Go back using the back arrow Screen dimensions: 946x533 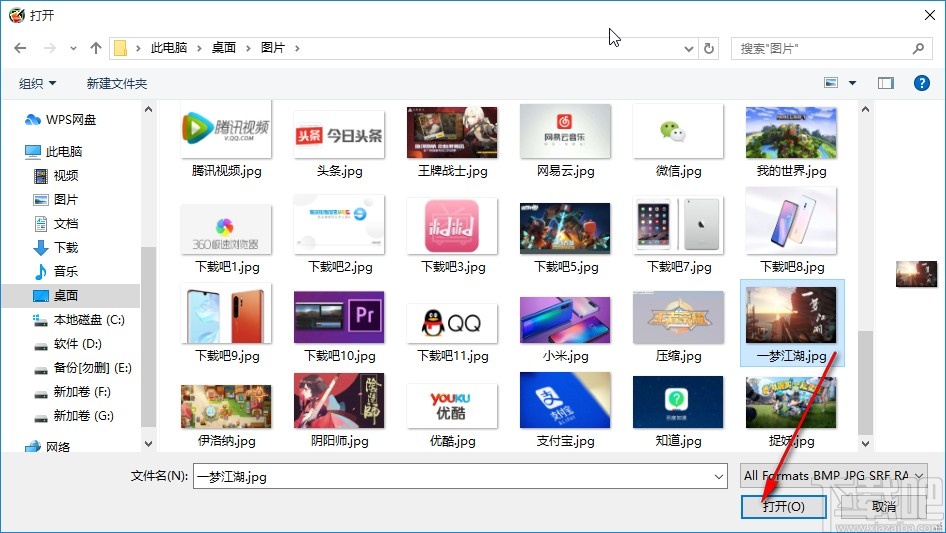click(20, 48)
